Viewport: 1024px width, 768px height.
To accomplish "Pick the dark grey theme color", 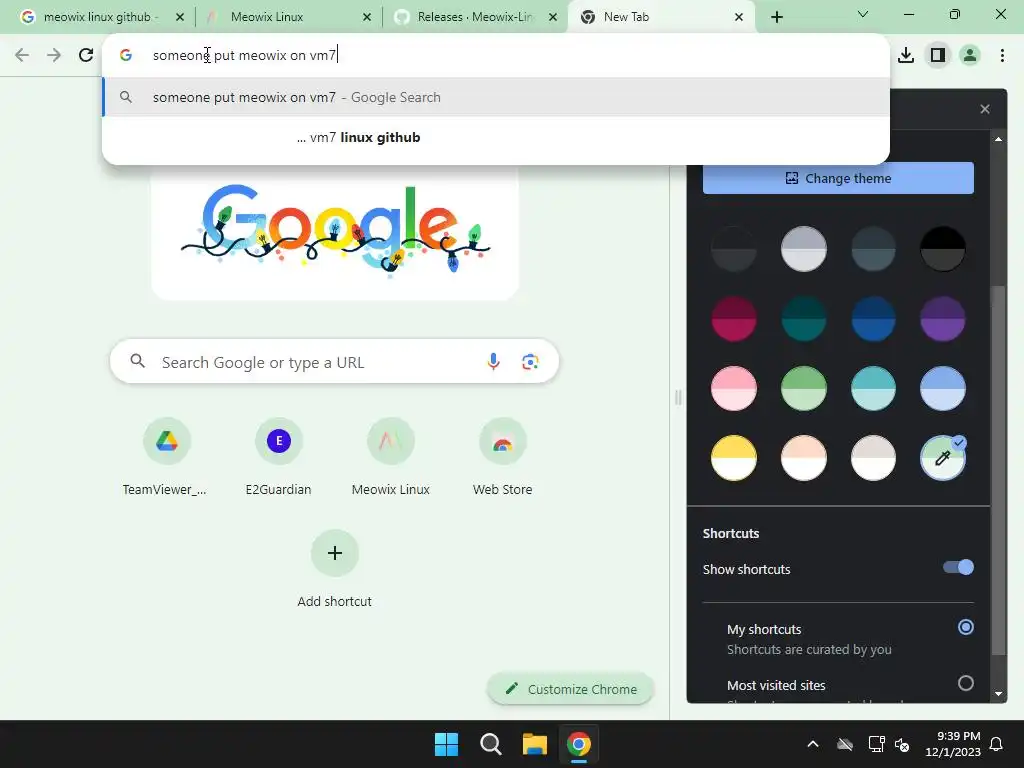I will [x=733, y=249].
